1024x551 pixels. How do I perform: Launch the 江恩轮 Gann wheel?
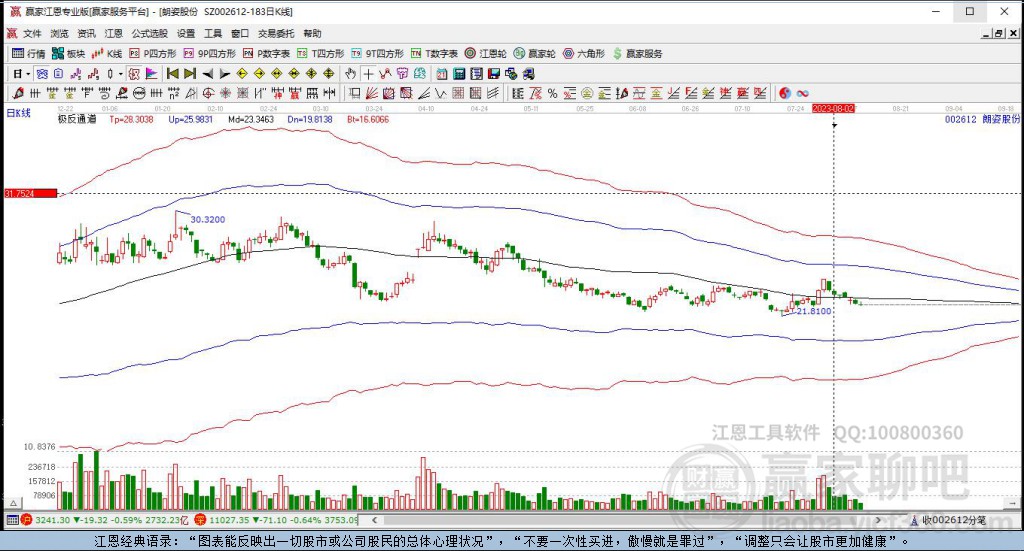pyautogui.click(x=486, y=54)
